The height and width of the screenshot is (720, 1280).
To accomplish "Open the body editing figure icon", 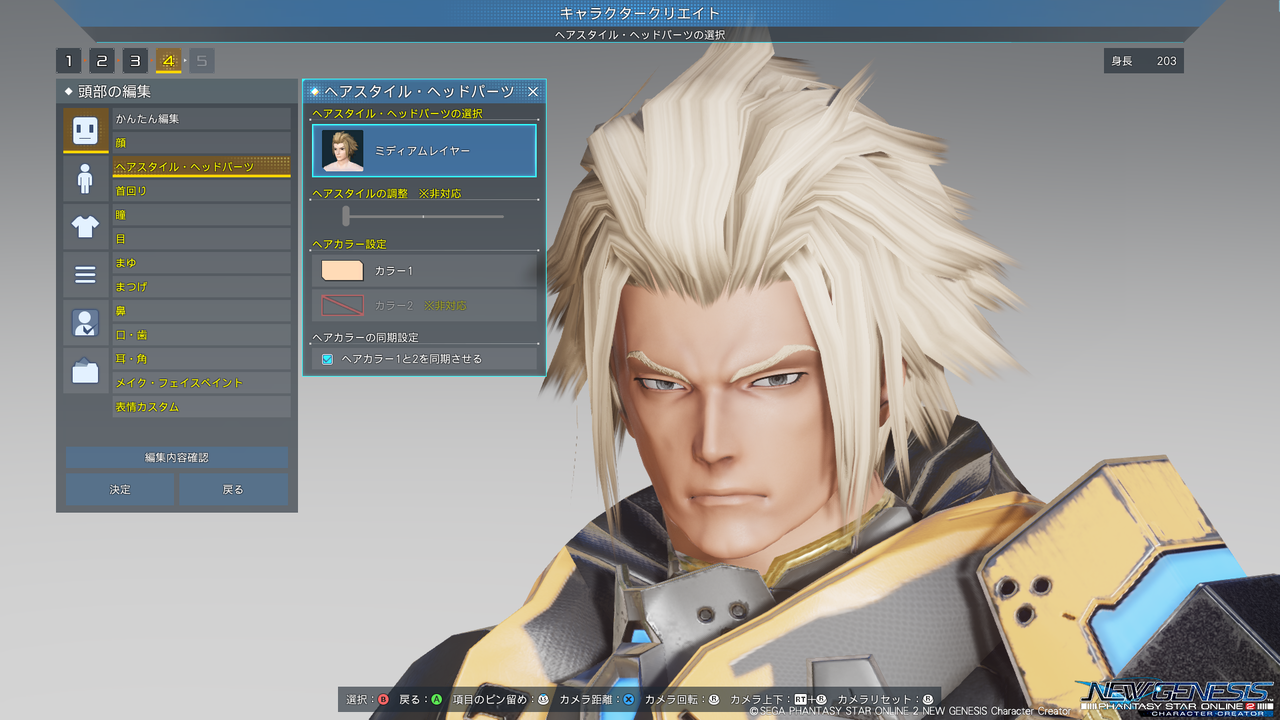I will pyautogui.click(x=85, y=178).
